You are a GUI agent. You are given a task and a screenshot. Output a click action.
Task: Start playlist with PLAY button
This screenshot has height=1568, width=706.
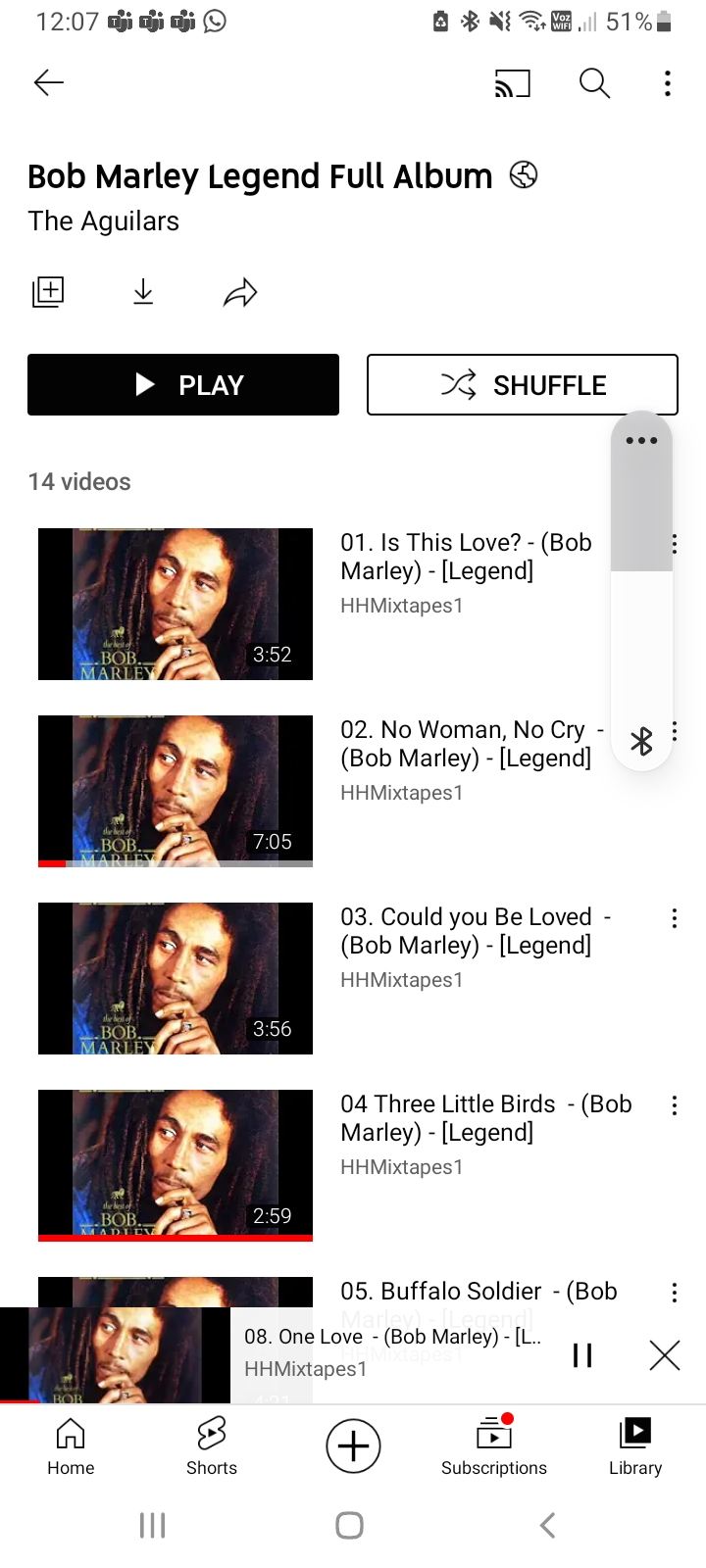183,385
